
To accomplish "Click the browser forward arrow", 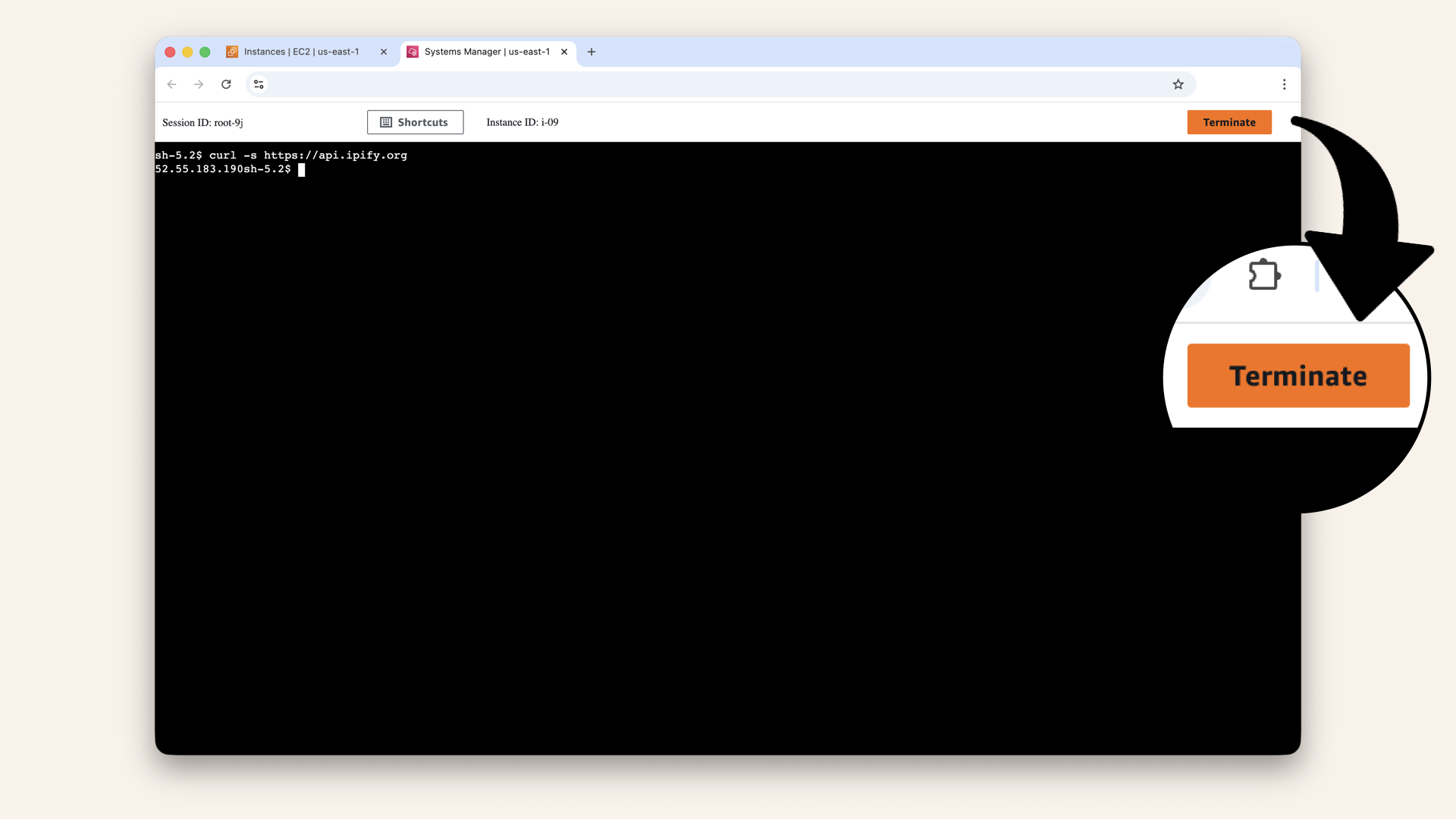I will tap(199, 84).
